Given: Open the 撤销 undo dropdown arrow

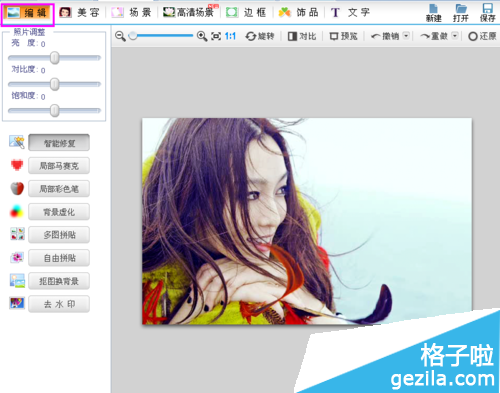Looking at the screenshot, I should [x=406, y=35].
